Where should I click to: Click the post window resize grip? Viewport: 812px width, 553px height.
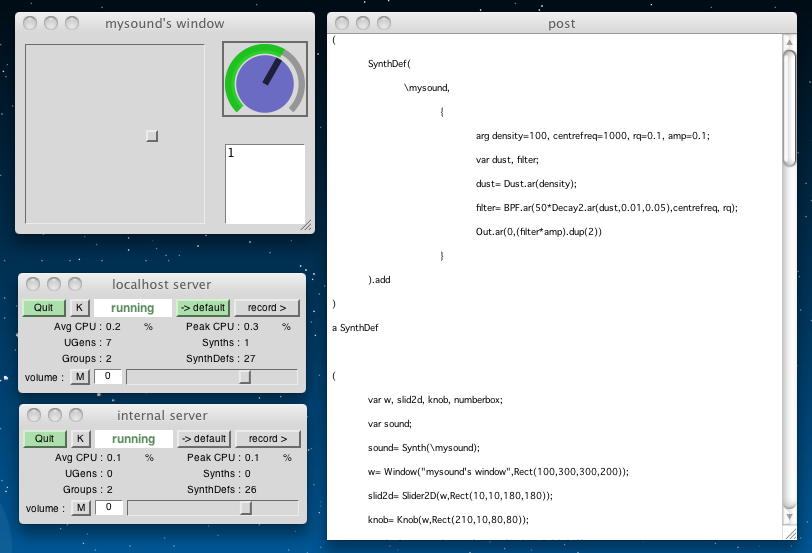[790, 534]
